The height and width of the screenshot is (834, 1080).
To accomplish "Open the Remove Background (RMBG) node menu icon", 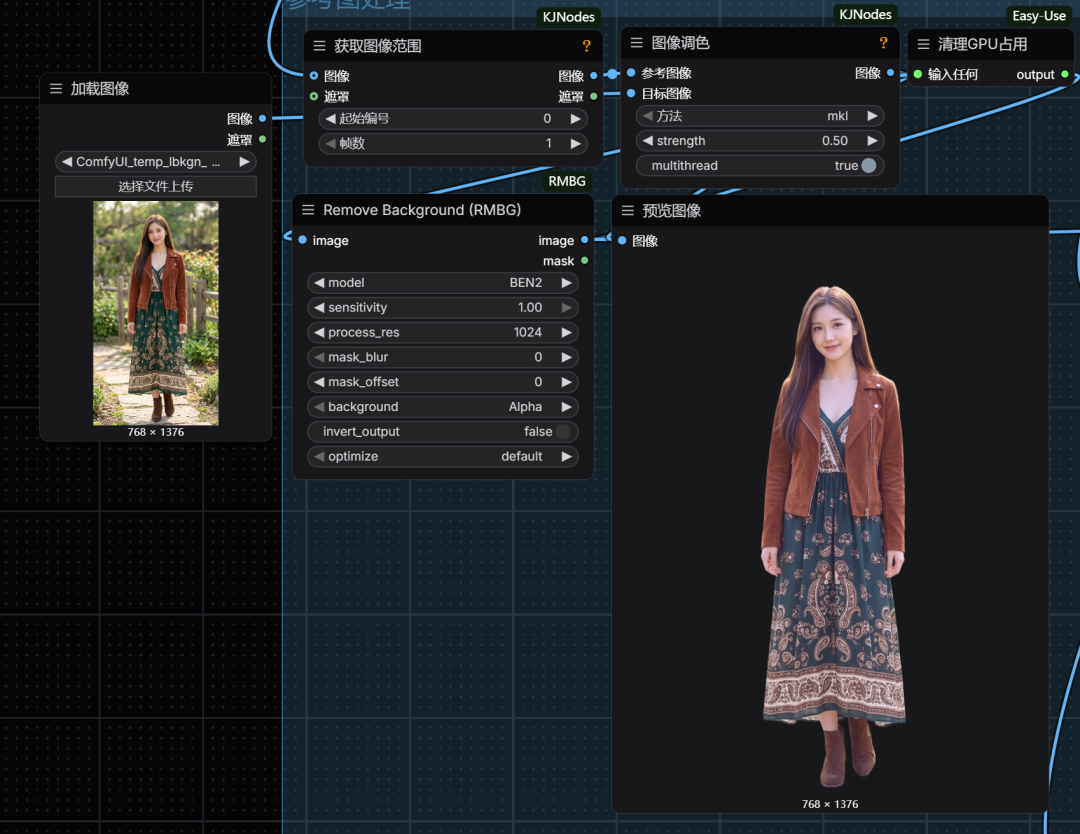I will [x=308, y=210].
